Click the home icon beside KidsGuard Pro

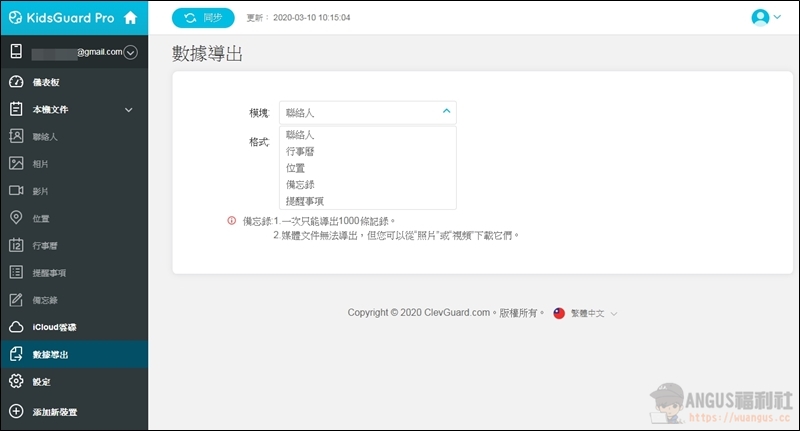(x=130, y=17)
